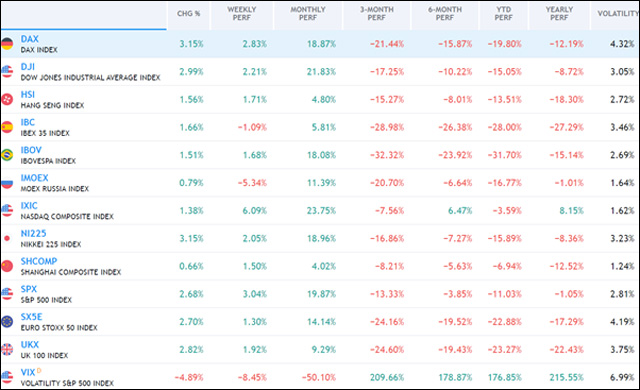Sort by the YTD PERF header
The width and height of the screenshot is (640, 390).
pos(503,13)
